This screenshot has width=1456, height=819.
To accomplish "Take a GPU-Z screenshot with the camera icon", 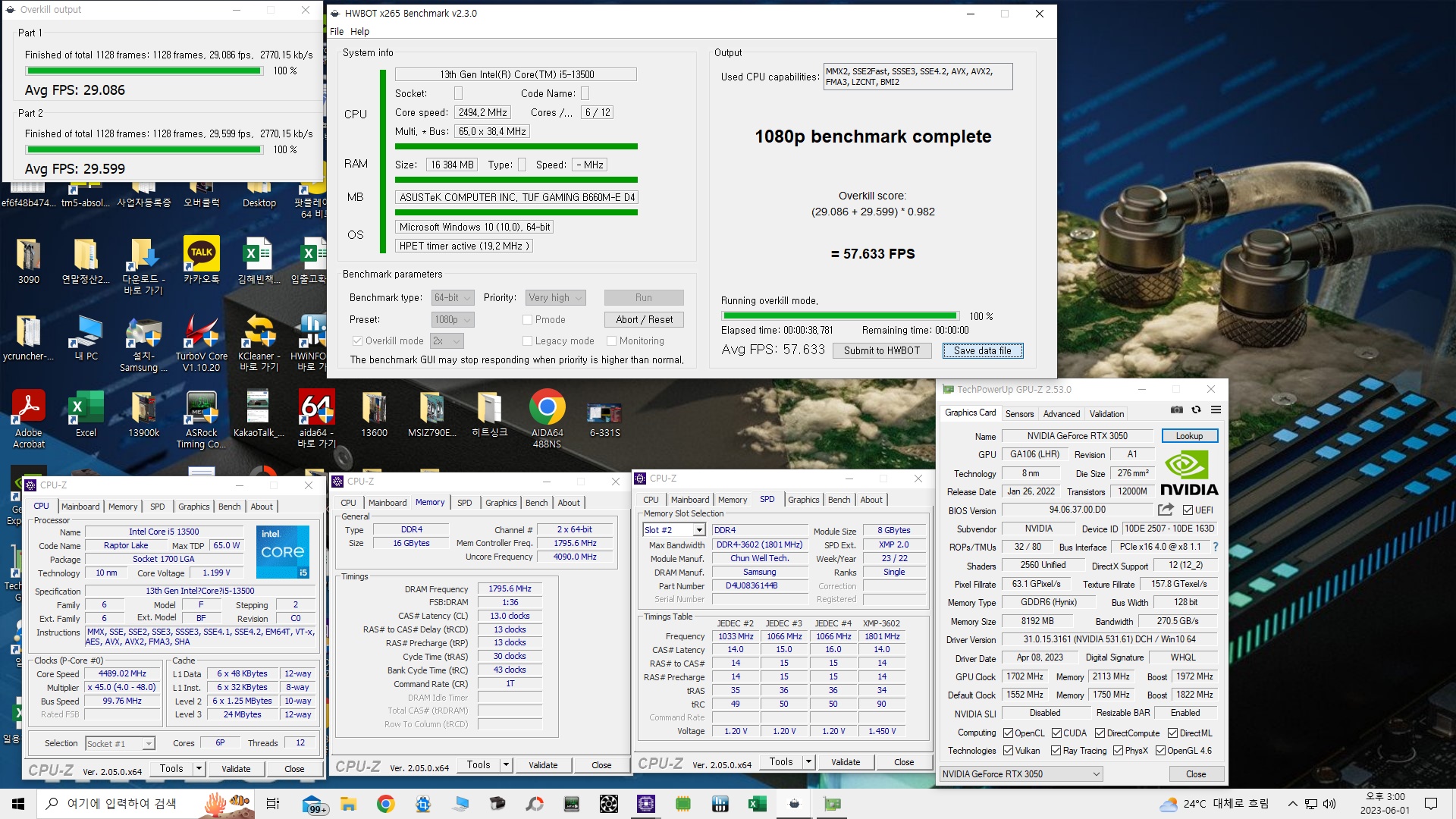I will 1176,410.
